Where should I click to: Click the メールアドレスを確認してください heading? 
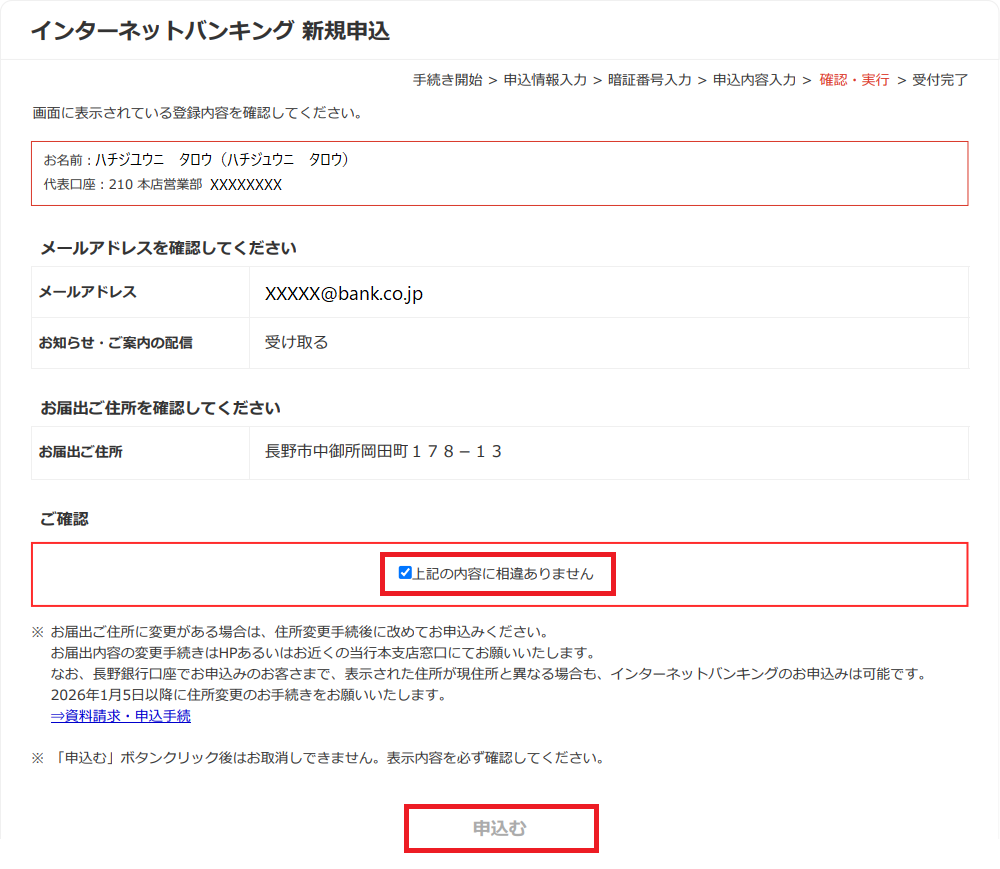tap(168, 248)
